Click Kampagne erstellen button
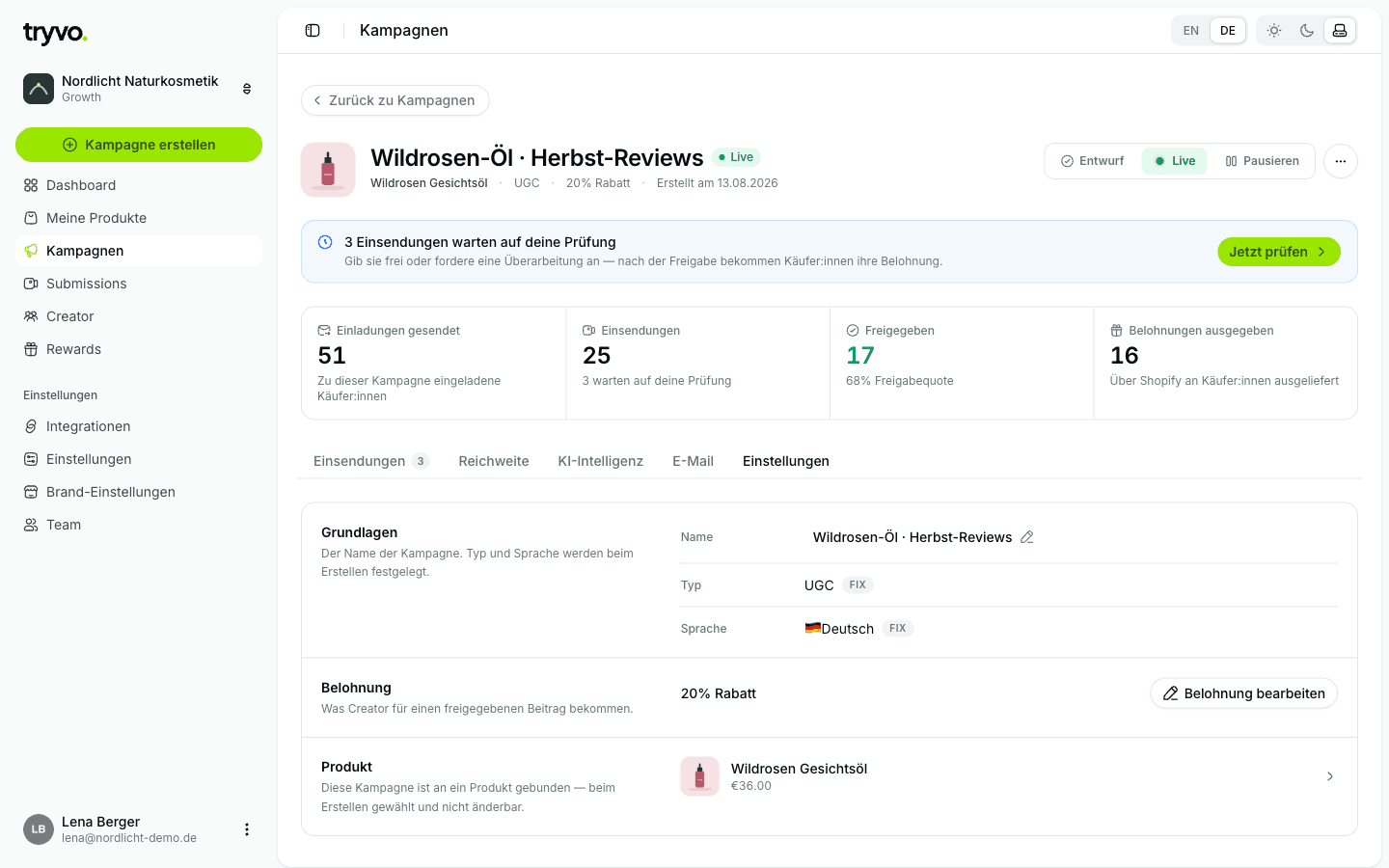 click(139, 145)
